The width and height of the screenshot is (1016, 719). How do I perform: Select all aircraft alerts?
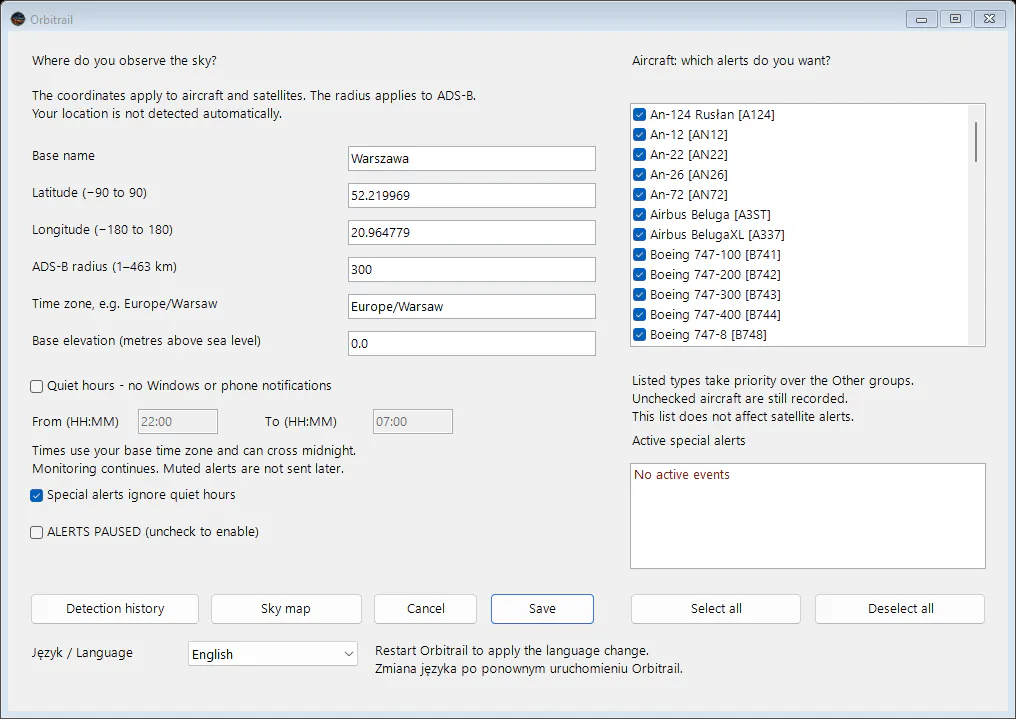point(716,609)
